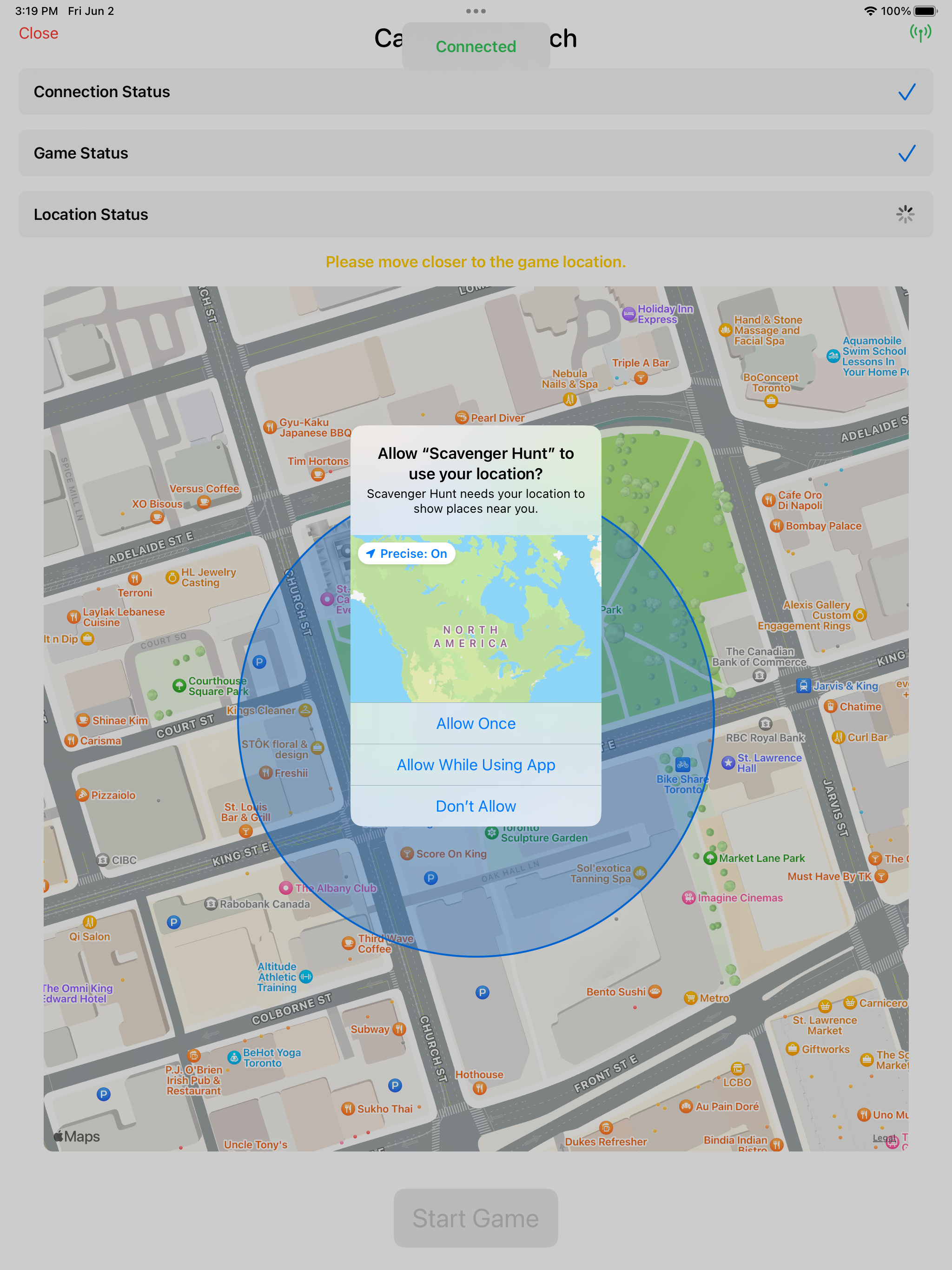The width and height of the screenshot is (952, 1270).
Task: Select the Courthouse Square Park icon
Action: point(179,686)
